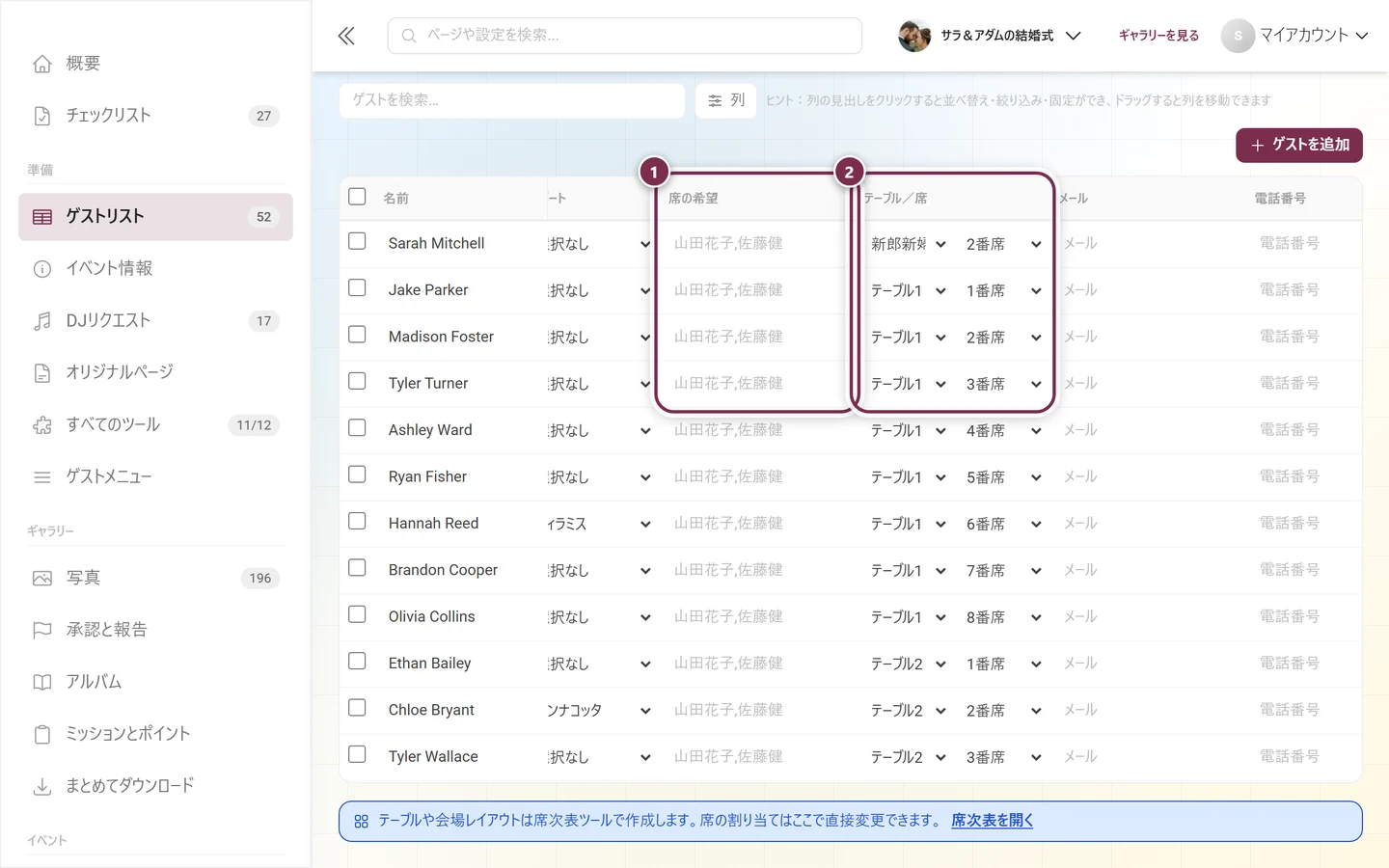
Task: Focus the ゲストを検索 search field
Action: pyautogui.click(x=512, y=100)
